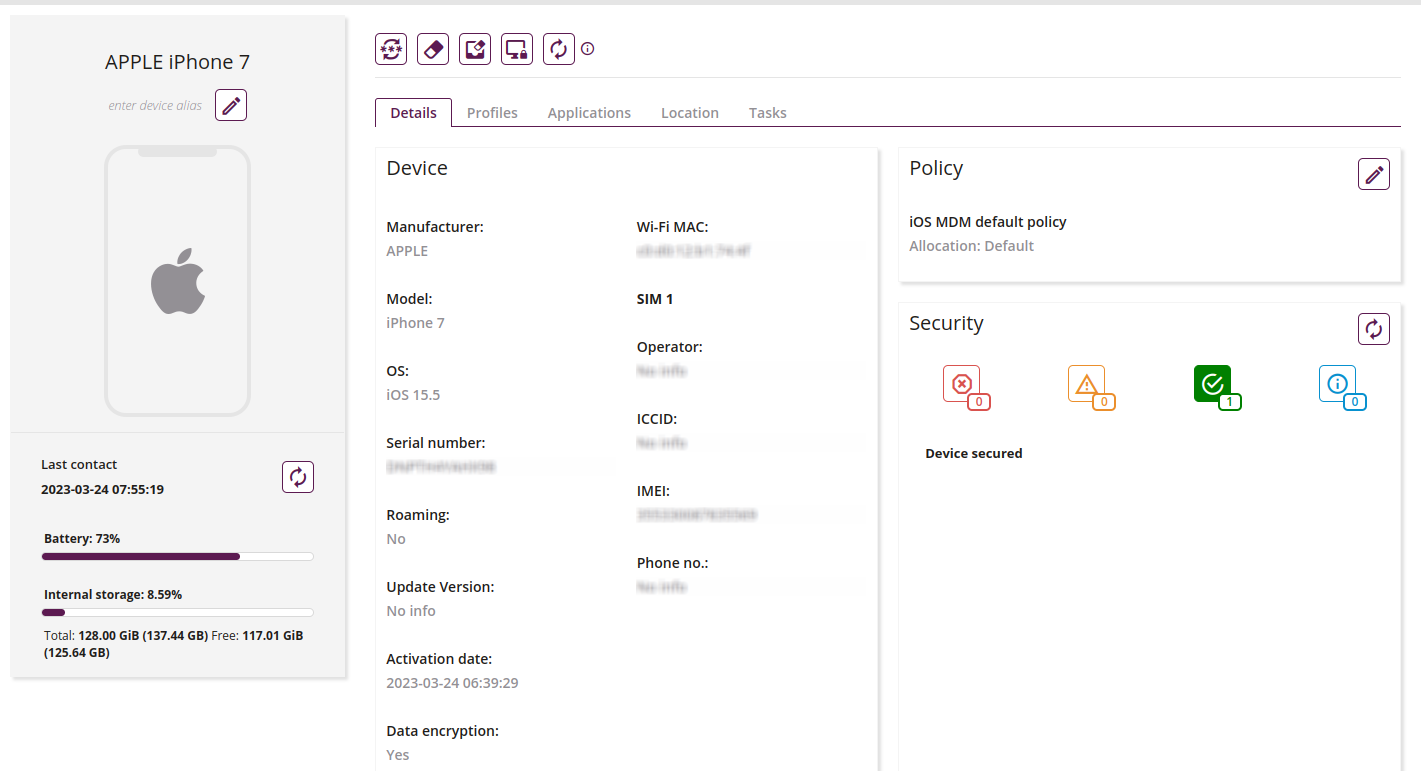Refresh the Security panel
The image size is (1421, 771).
pyautogui.click(x=1374, y=329)
